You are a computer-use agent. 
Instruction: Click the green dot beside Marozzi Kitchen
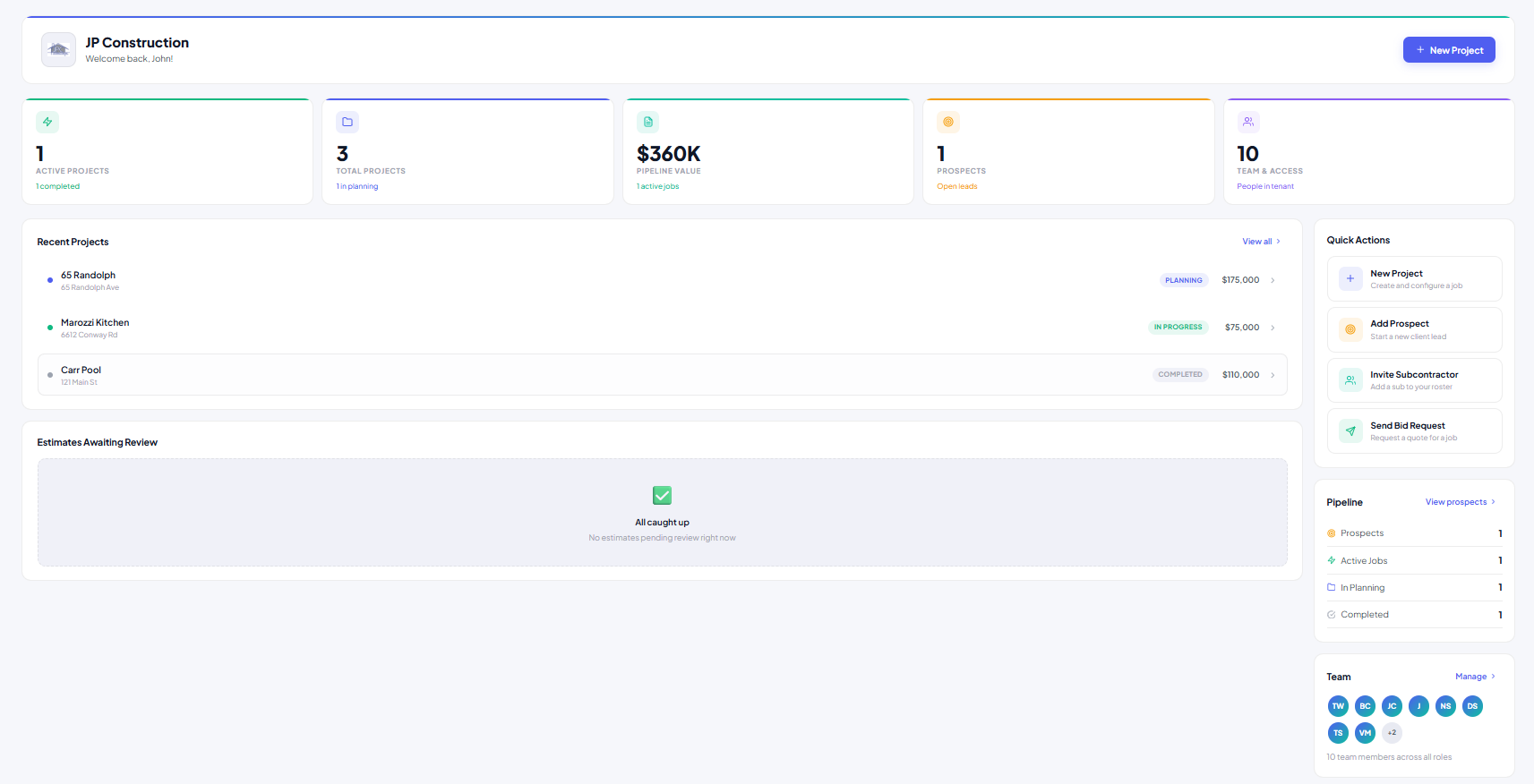(50, 328)
